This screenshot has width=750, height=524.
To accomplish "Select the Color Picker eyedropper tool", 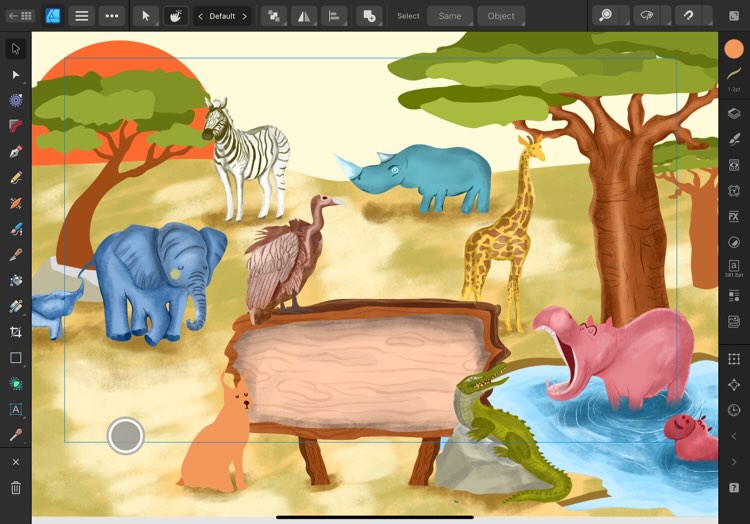I will (16, 435).
